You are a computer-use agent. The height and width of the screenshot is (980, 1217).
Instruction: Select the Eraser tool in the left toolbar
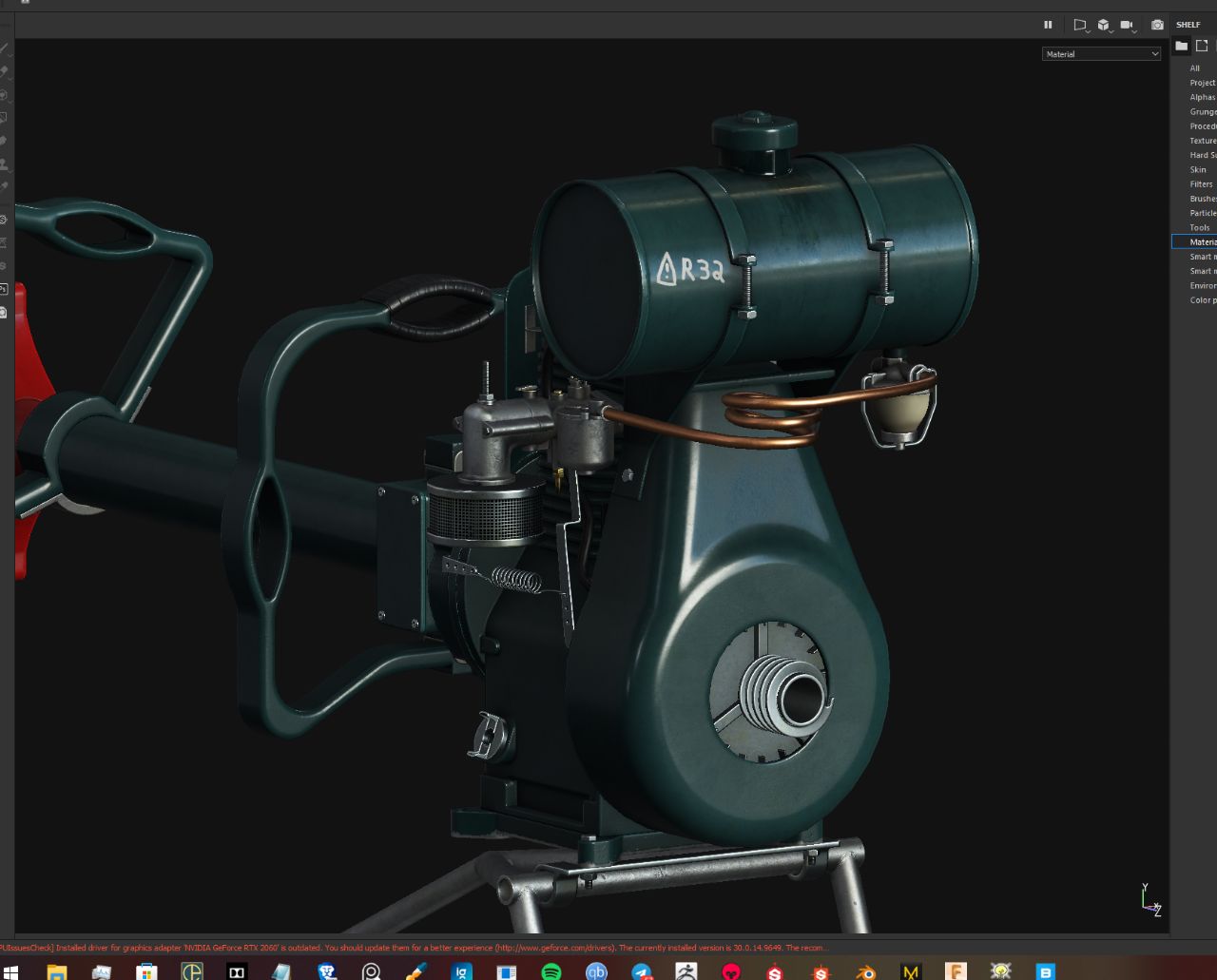[4, 70]
